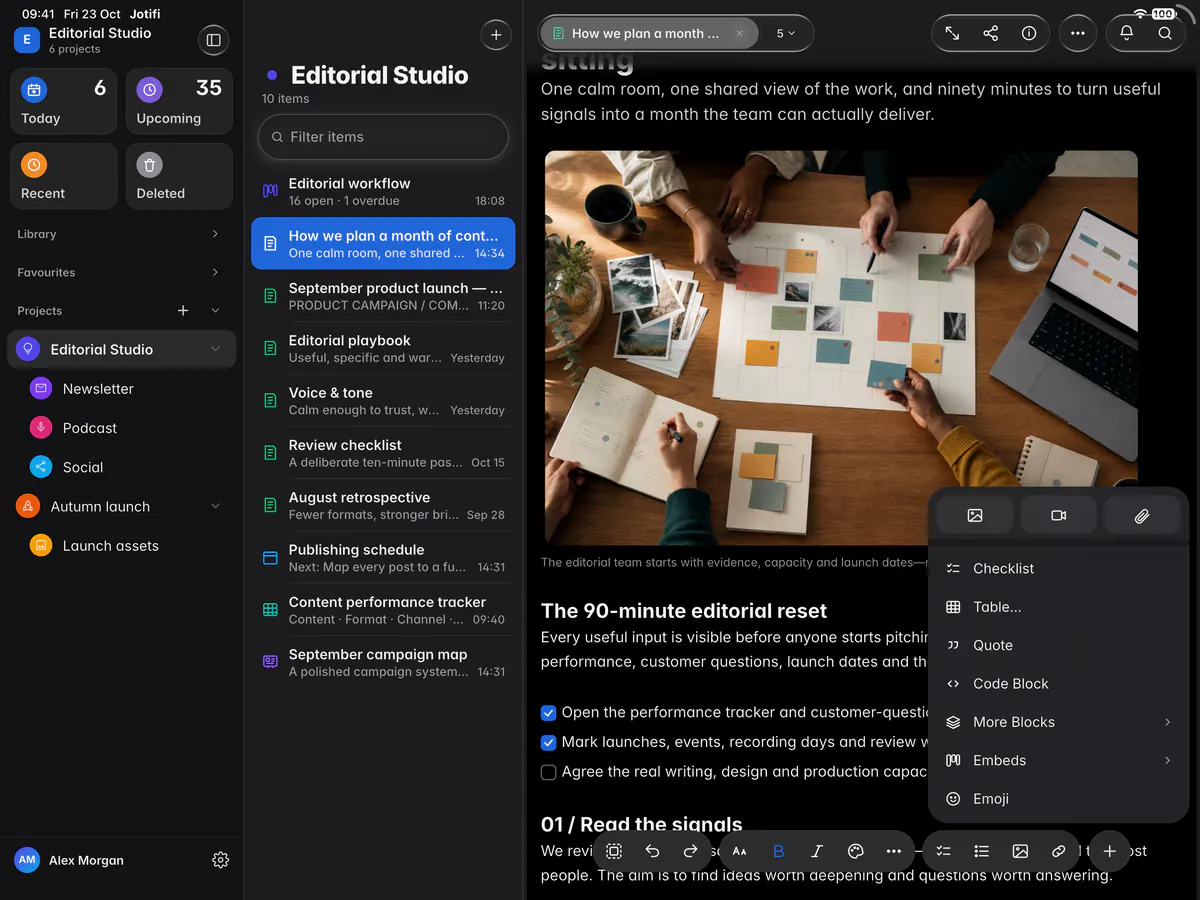Screen dimensions: 1200x900
Task: Open the Editorial workflow item
Action: pyautogui.click(x=383, y=191)
